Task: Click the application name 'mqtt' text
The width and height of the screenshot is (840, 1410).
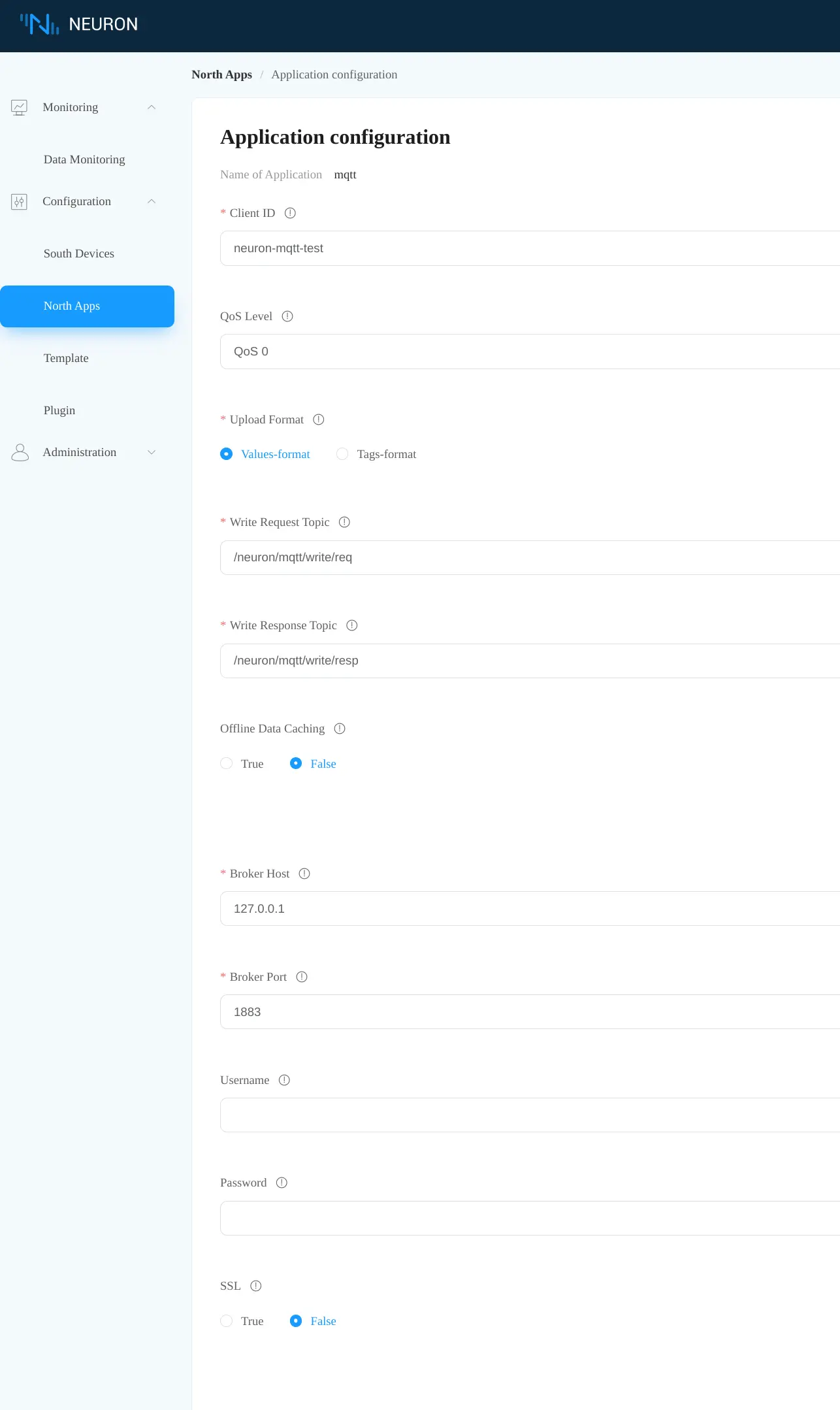Action: point(346,174)
